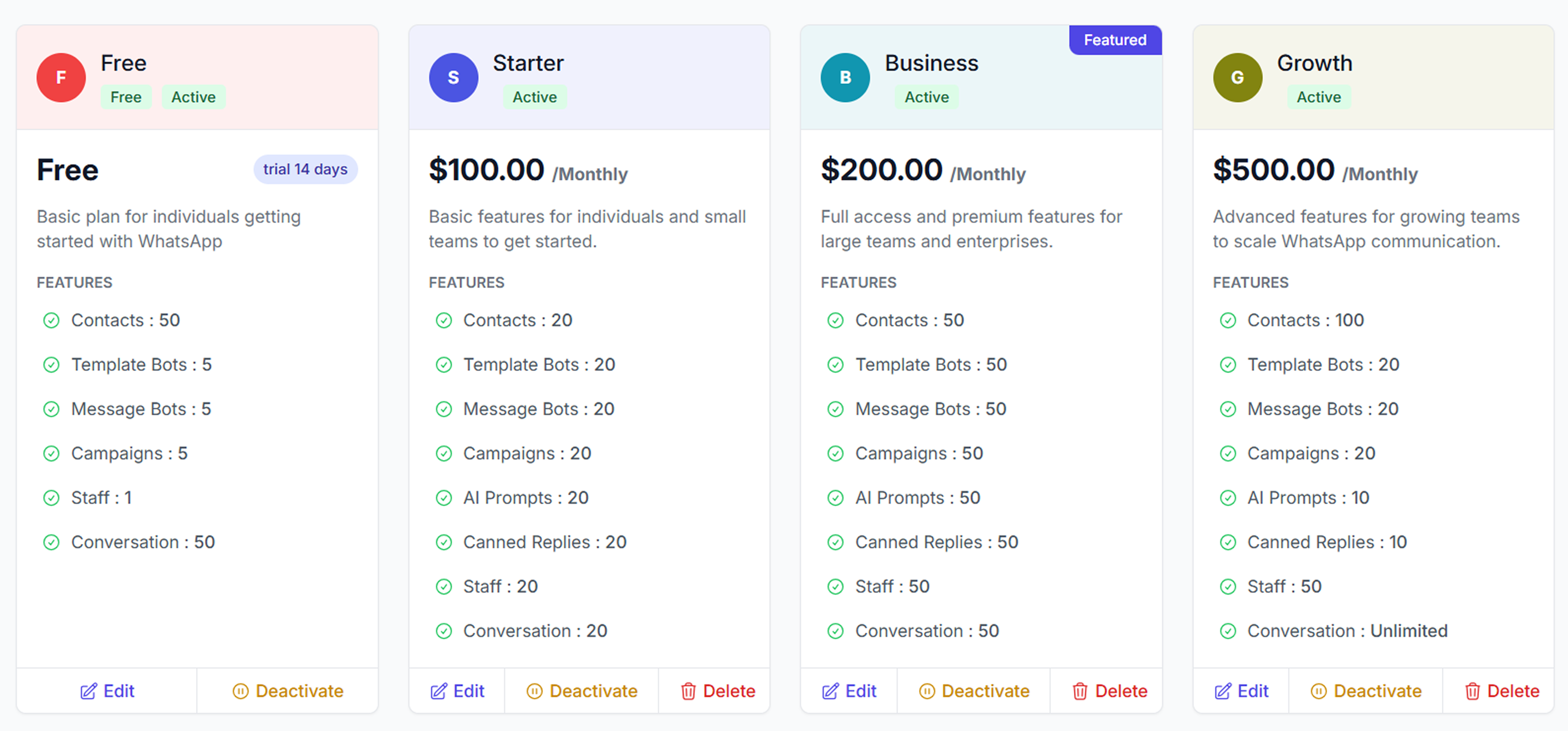The width and height of the screenshot is (1568, 731).
Task: Deactivate the Business plan
Action: tap(973, 691)
